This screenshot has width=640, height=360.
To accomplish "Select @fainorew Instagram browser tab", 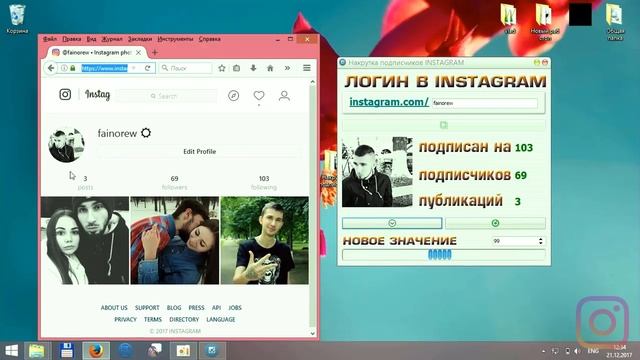I will (x=96, y=53).
